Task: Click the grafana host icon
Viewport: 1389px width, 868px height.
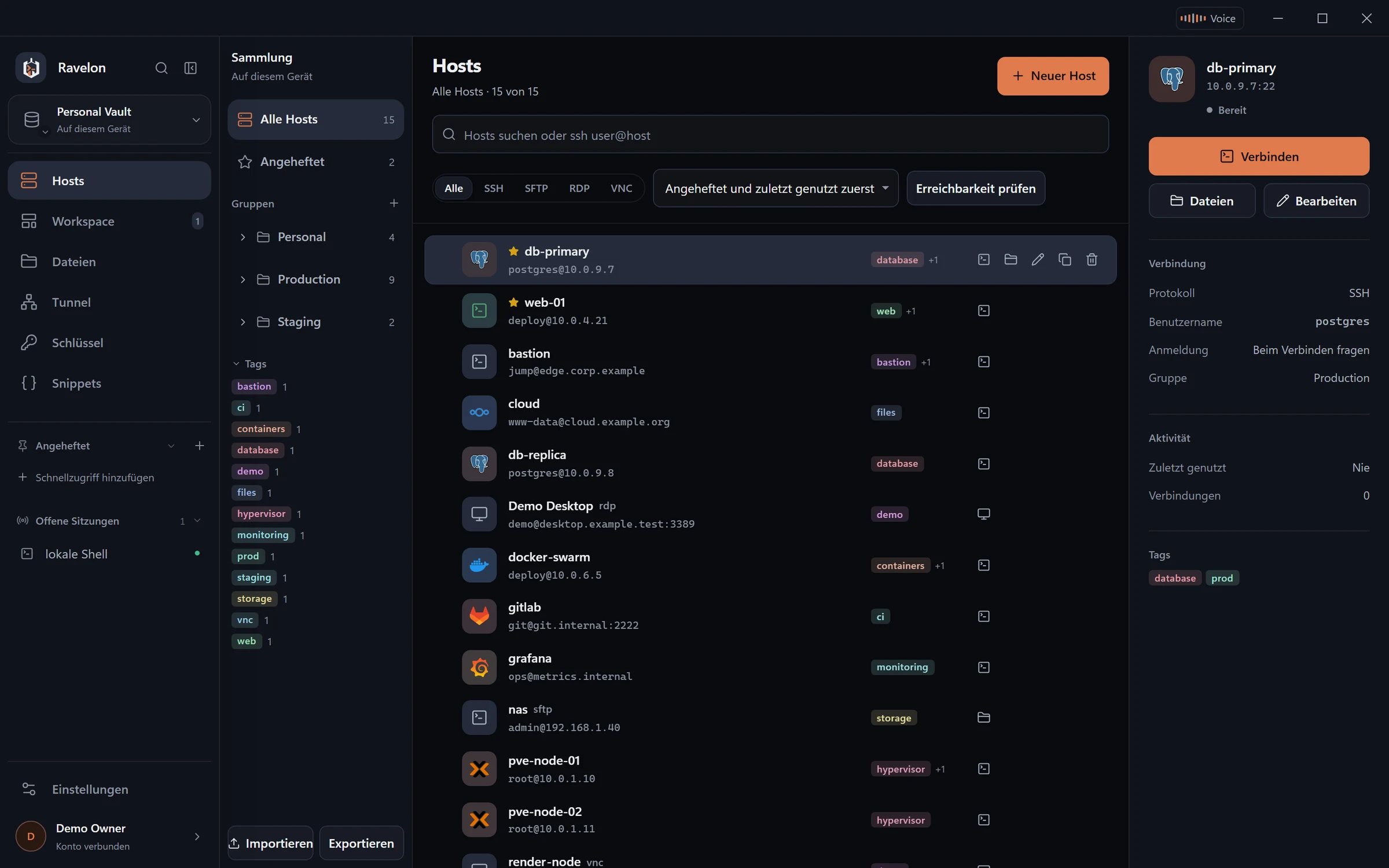Action: click(x=479, y=667)
